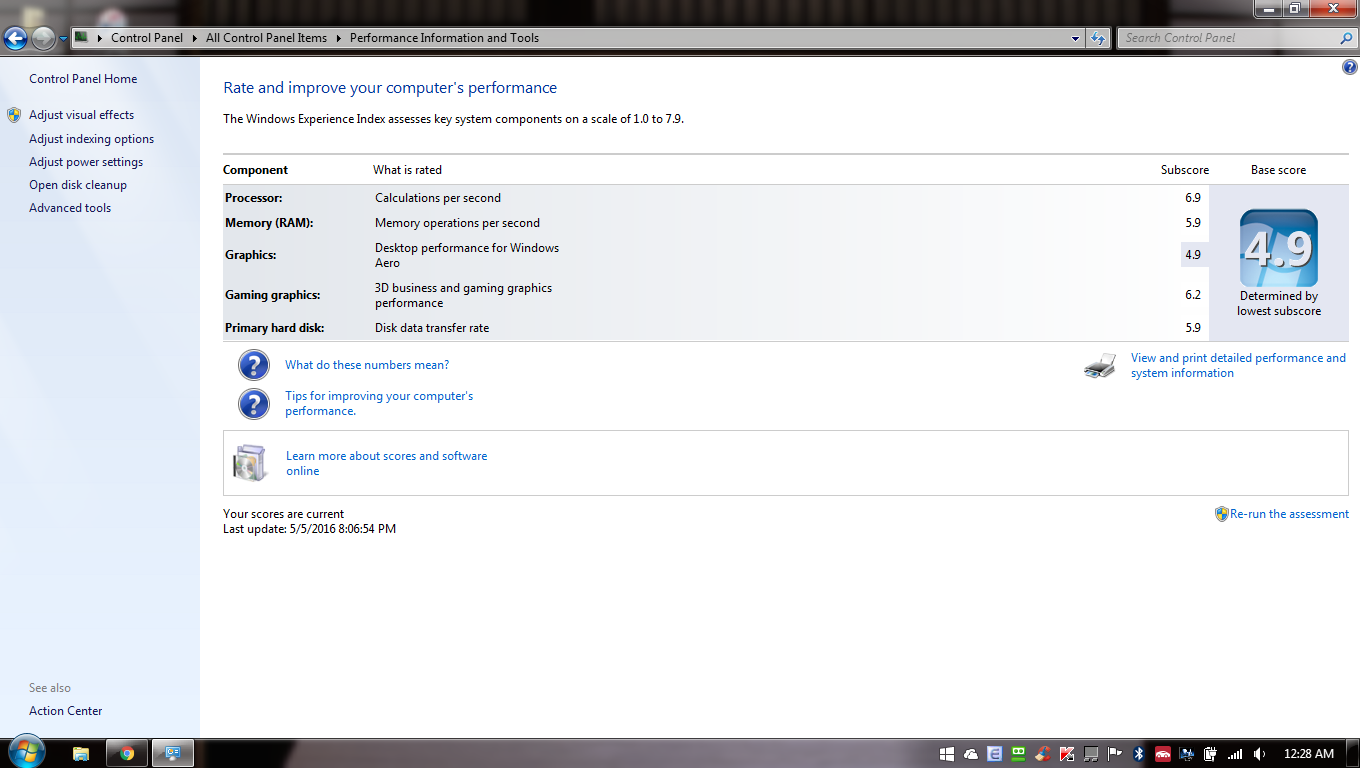This screenshot has width=1360, height=768.
Task: Click the red phone tray icon
Action: (x=1163, y=754)
